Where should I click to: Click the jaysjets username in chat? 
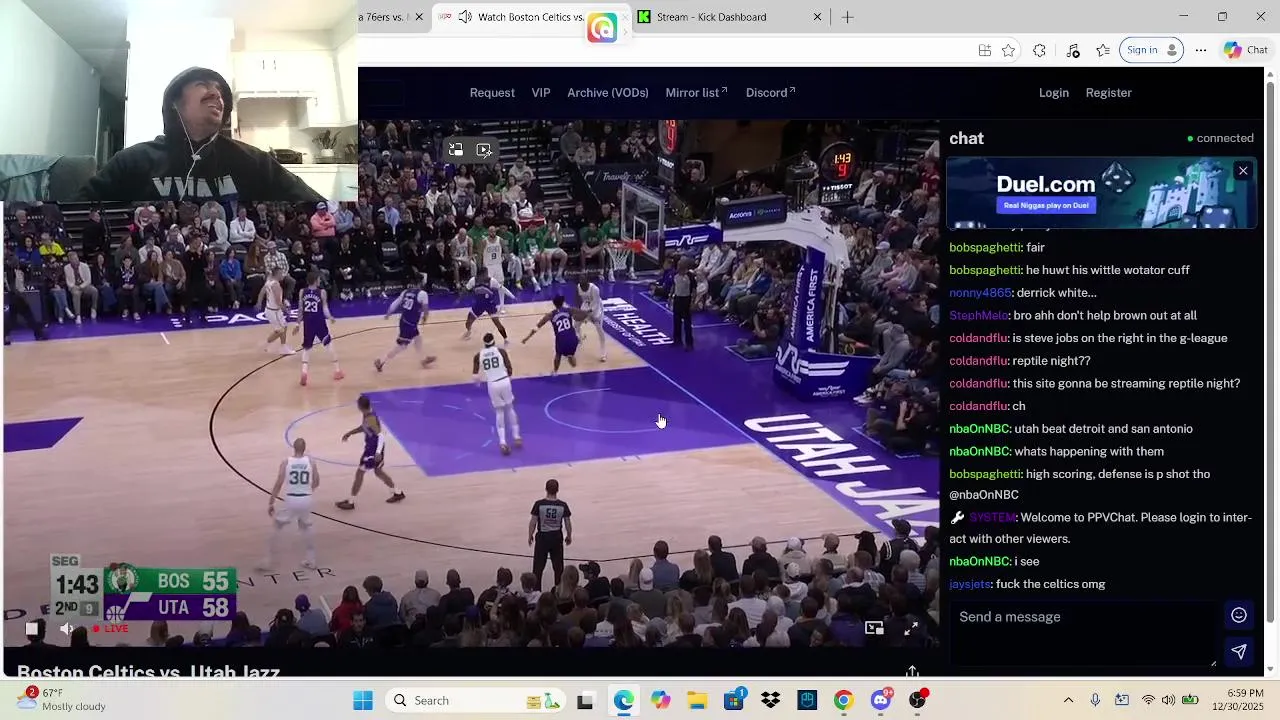click(x=970, y=584)
